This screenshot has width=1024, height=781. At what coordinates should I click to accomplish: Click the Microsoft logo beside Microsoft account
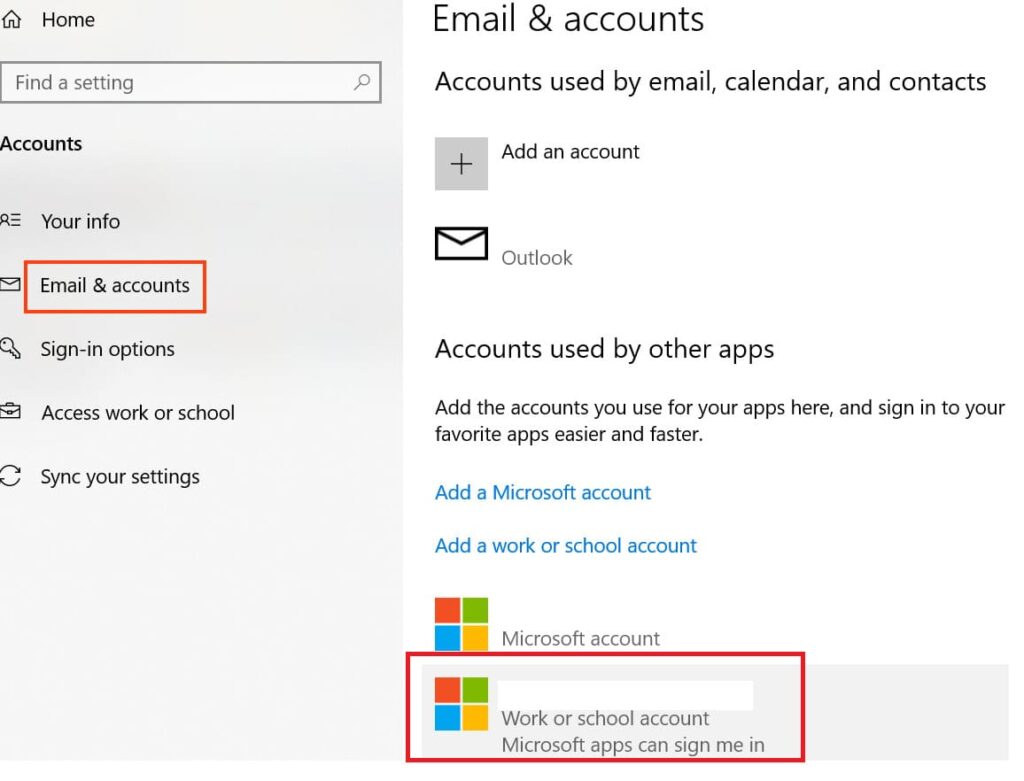click(x=461, y=624)
